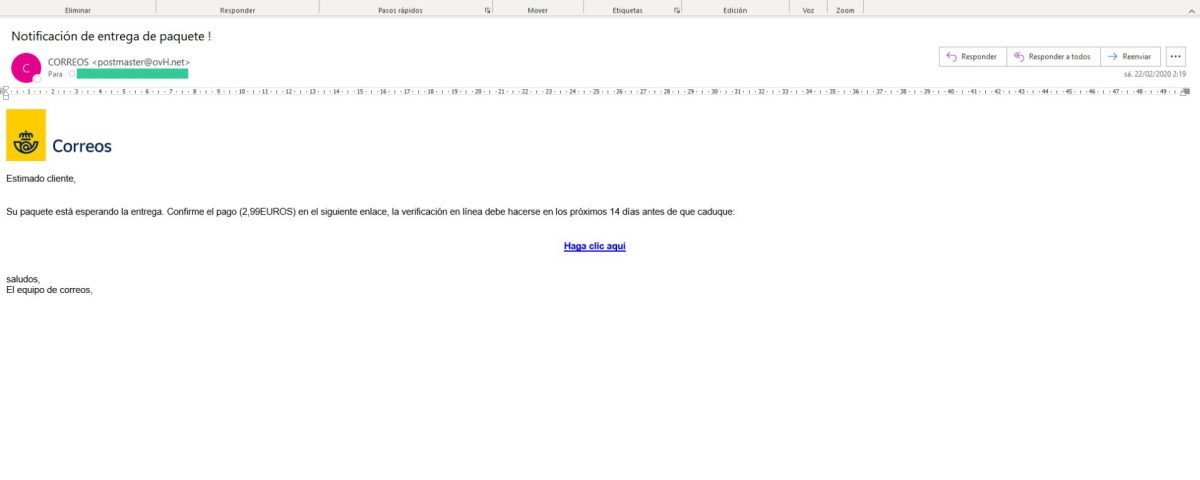Click the Correos yellow logo image
The height and width of the screenshot is (480, 1200).
tap(26, 135)
